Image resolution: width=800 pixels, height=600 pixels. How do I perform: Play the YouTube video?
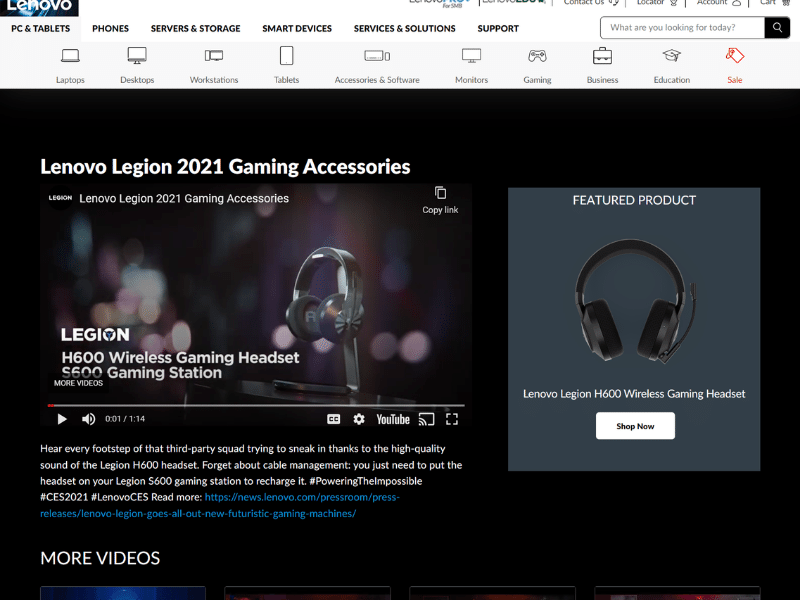pos(62,419)
